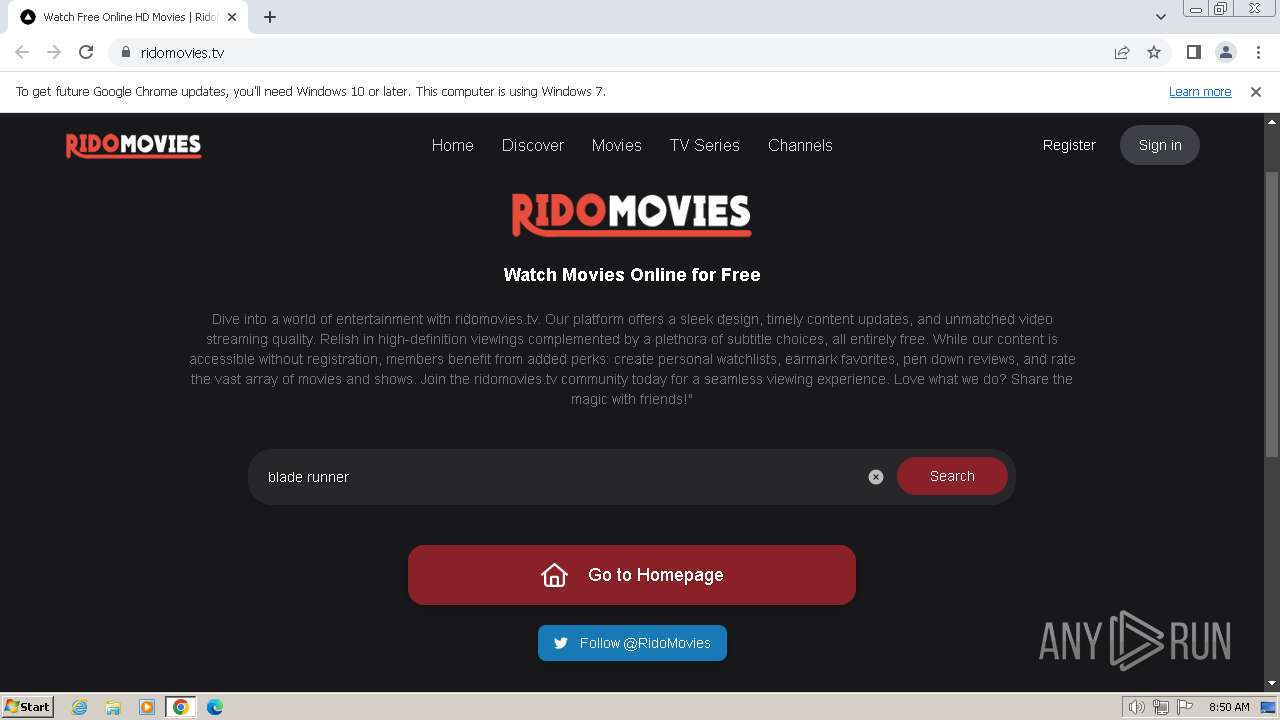The width and height of the screenshot is (1280, 720).
Task: Open the Chrome three-dot menu
Action: coord(1258,52)
